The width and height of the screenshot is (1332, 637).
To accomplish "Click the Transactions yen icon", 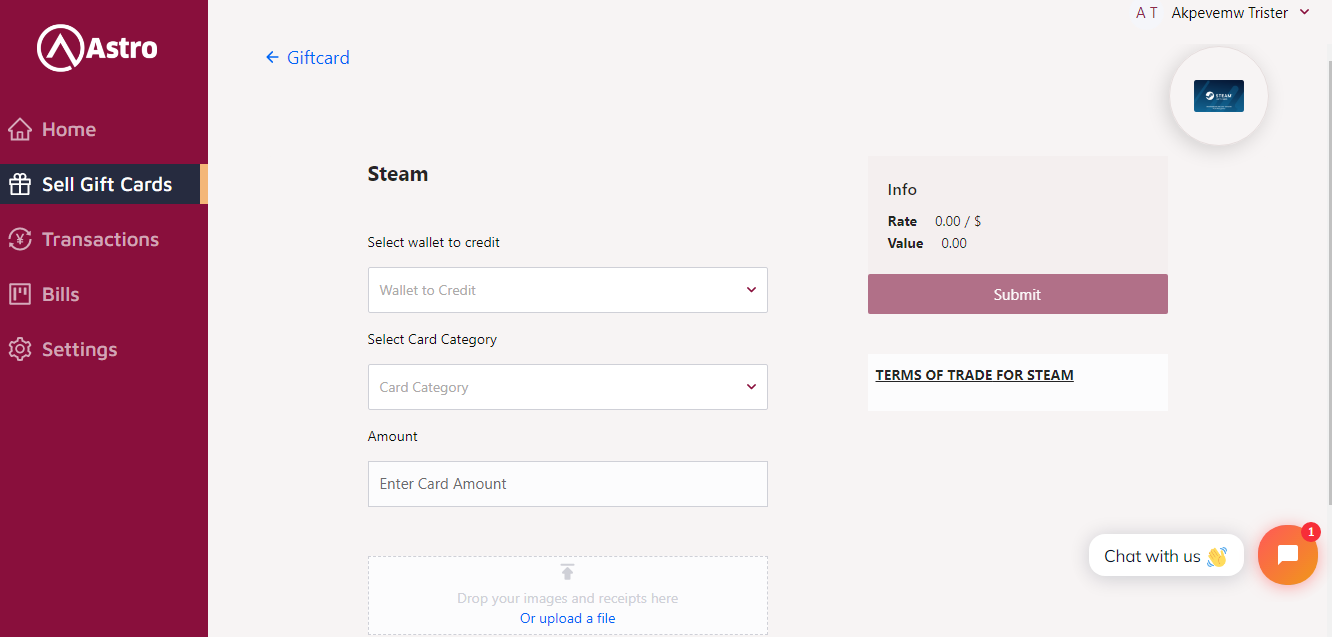I will (20, 239).
